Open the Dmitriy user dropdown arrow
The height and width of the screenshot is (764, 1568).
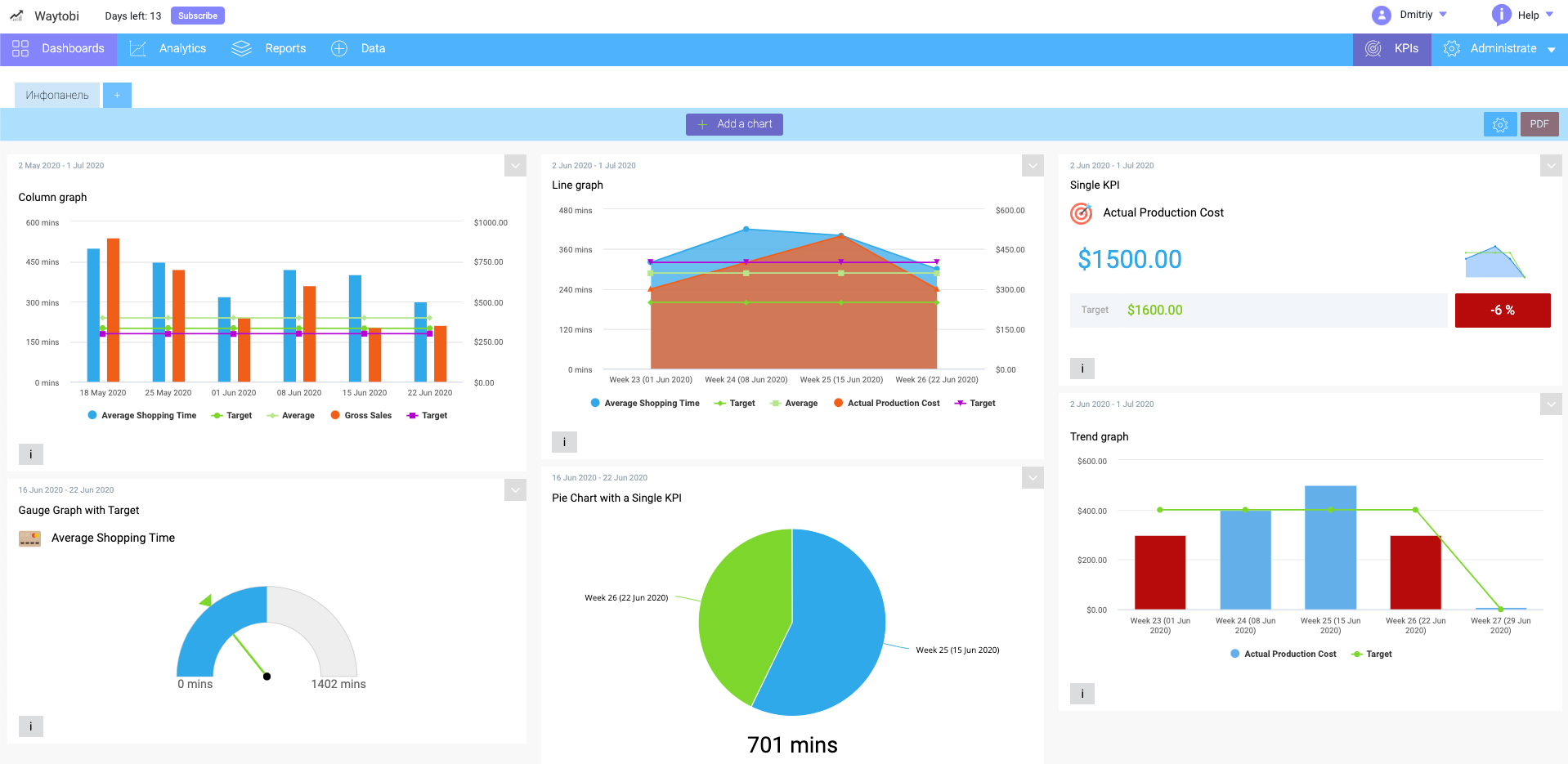tap(1443, 15)
